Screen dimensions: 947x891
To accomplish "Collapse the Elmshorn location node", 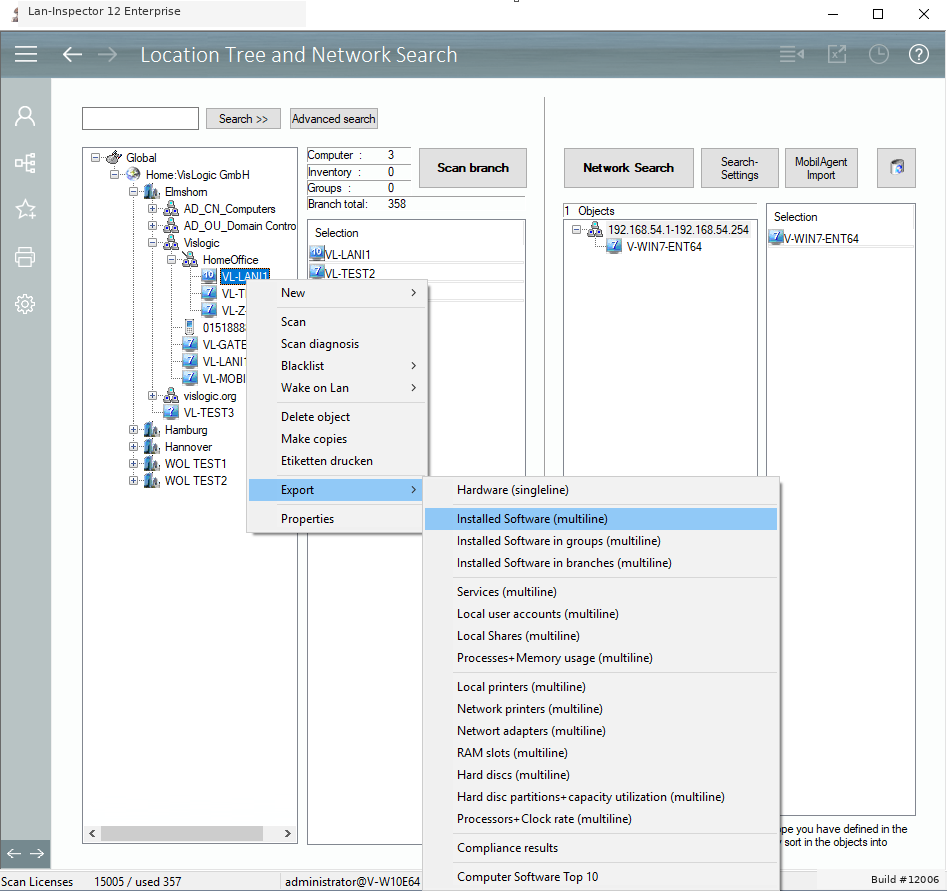I will [x=133, y=191].
